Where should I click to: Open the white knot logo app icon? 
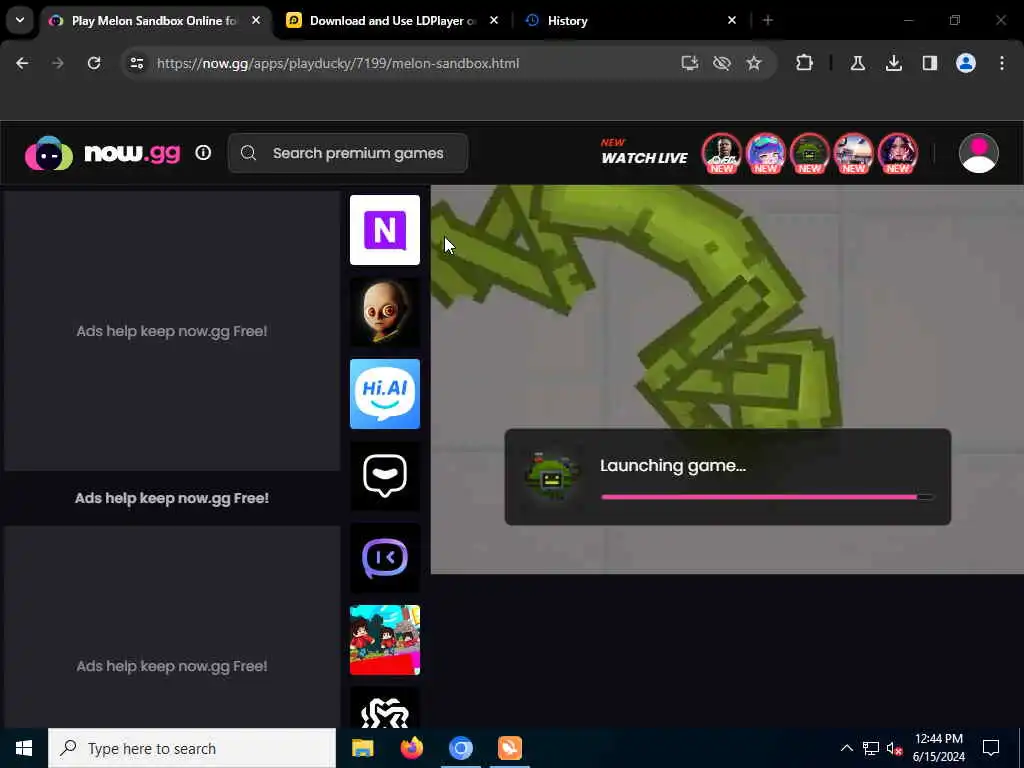pos(385,708)
